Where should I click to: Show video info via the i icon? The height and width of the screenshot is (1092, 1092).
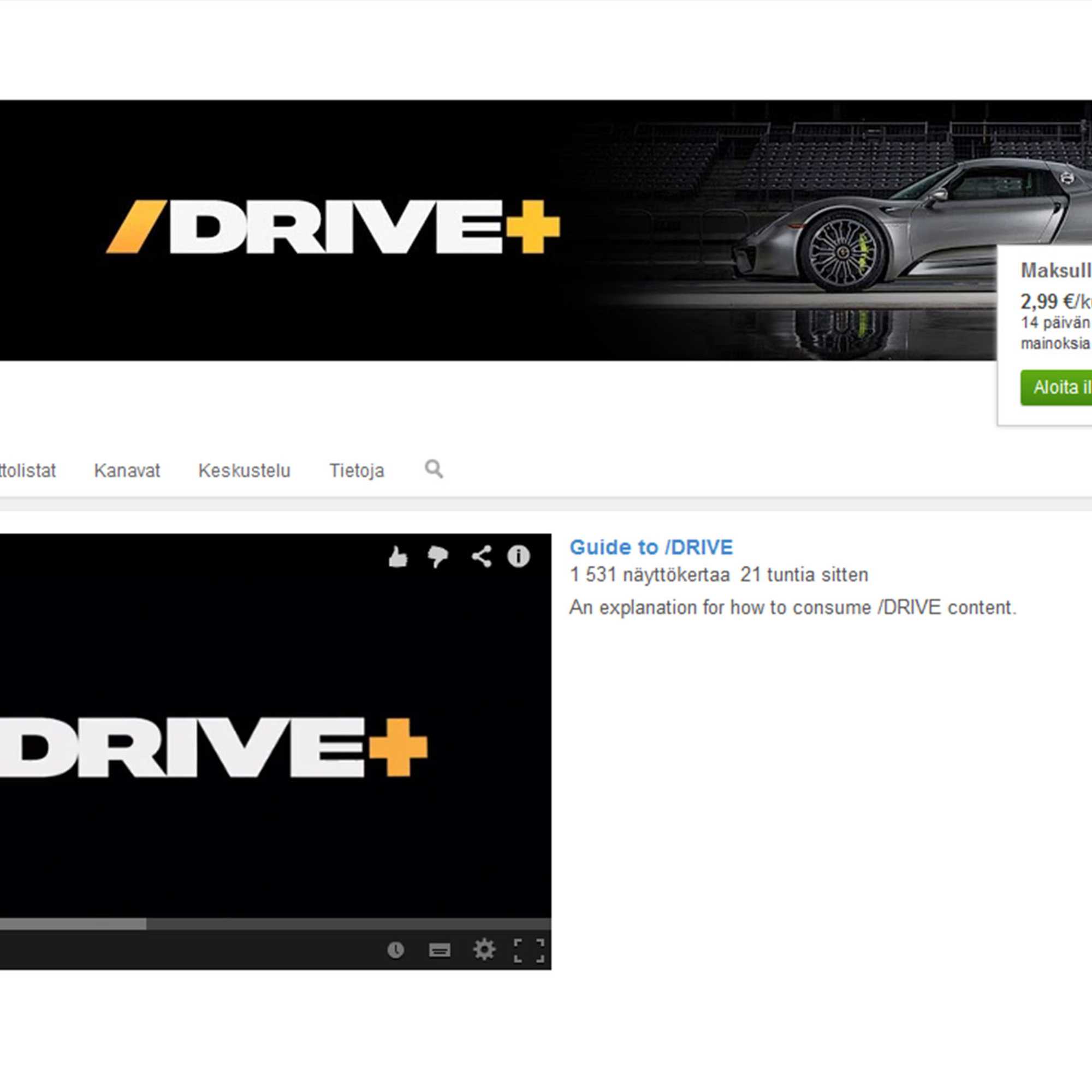click(519, 557)
